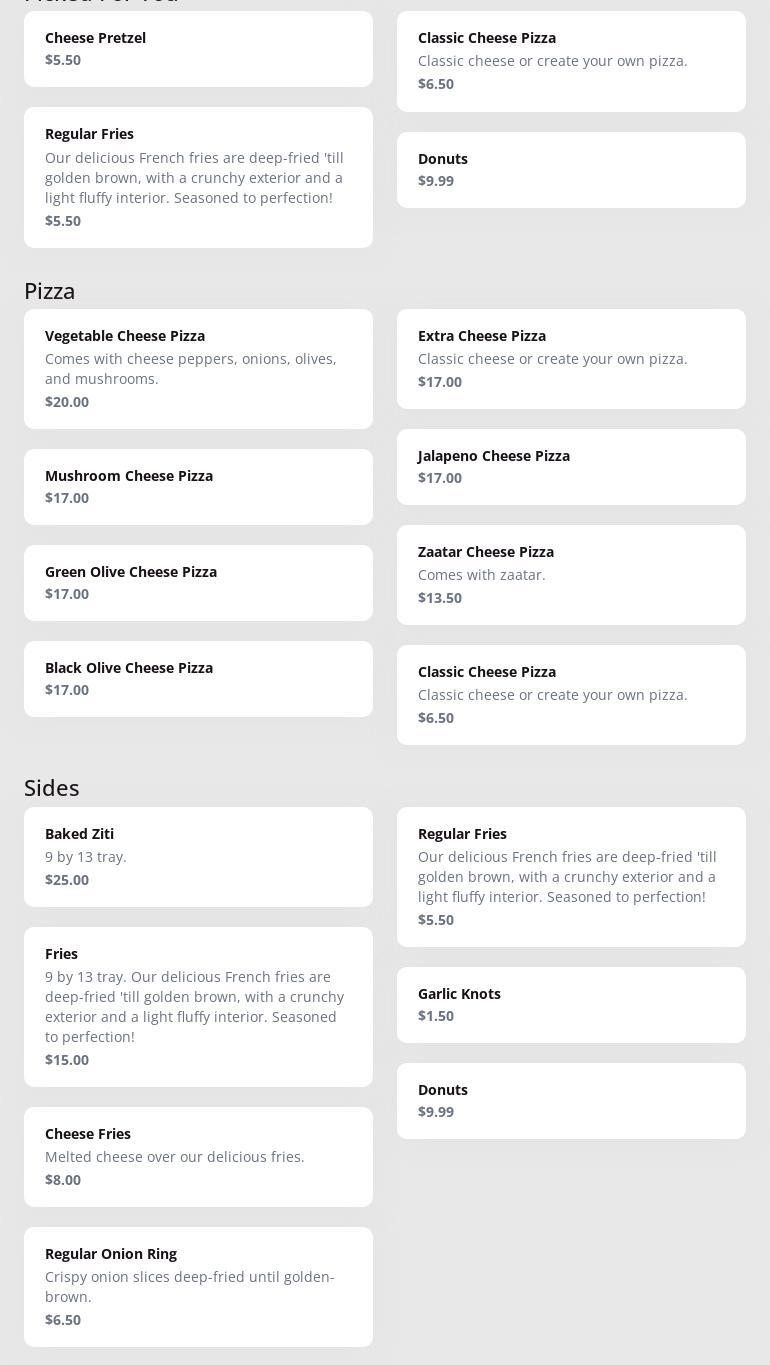This screenshot has width=770, height=1365.
Task: Open the Baked Ziti tray item
Action: 198,857
